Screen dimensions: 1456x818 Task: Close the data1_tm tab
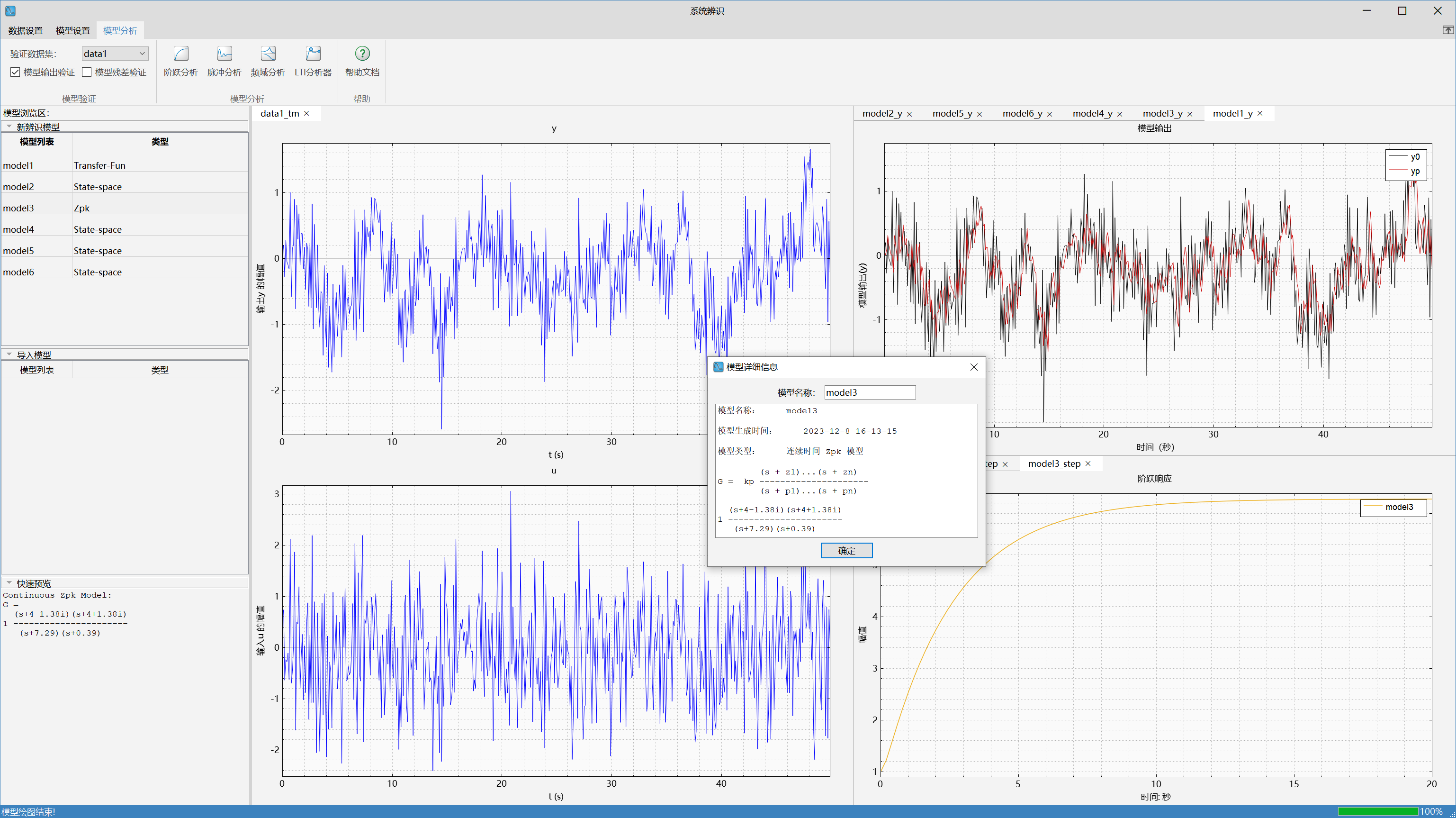307,114
